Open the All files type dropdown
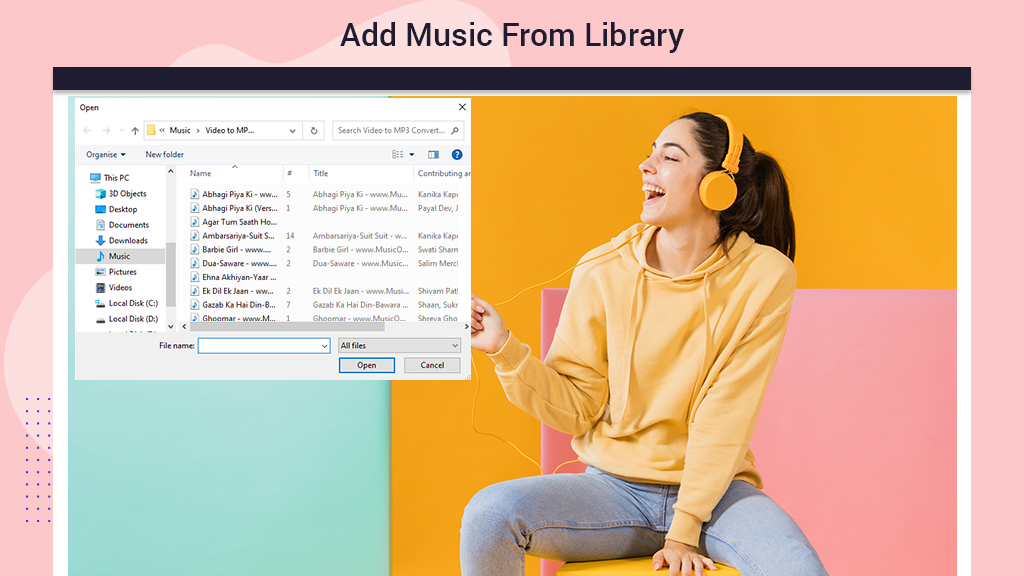 [399, 345]
